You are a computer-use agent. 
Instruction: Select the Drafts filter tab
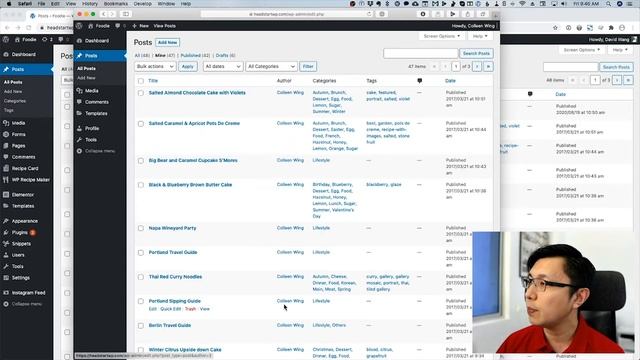225,56
